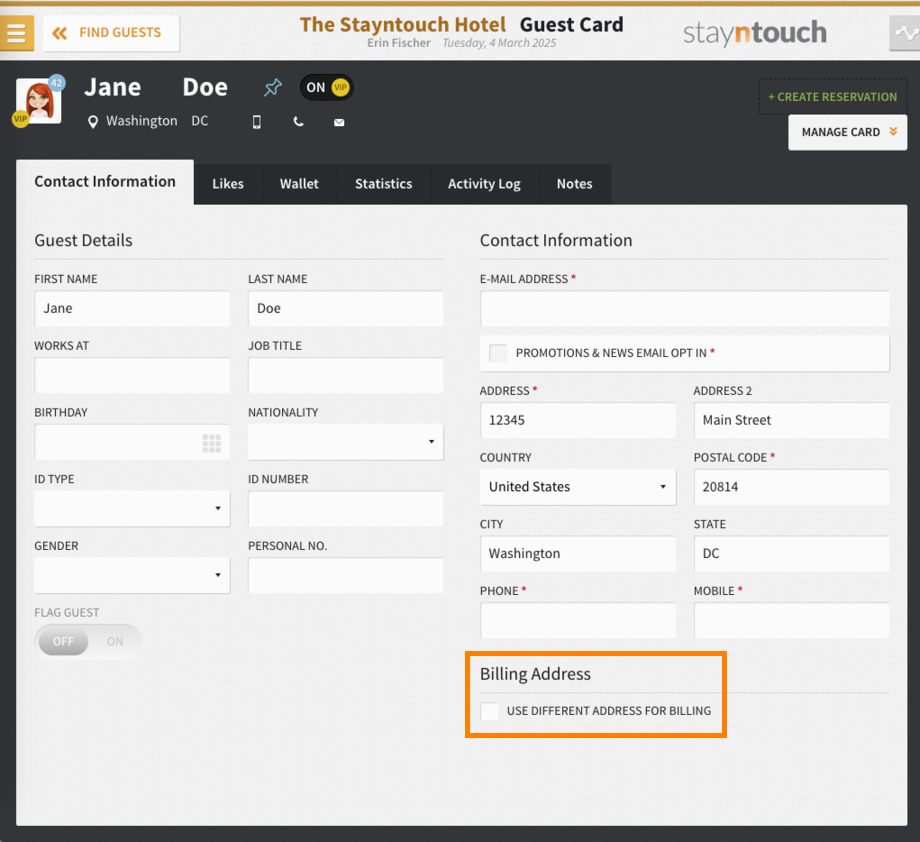Click the State field showing DC
Viewport: 920px width, 842px height.
tap(792, 554)
